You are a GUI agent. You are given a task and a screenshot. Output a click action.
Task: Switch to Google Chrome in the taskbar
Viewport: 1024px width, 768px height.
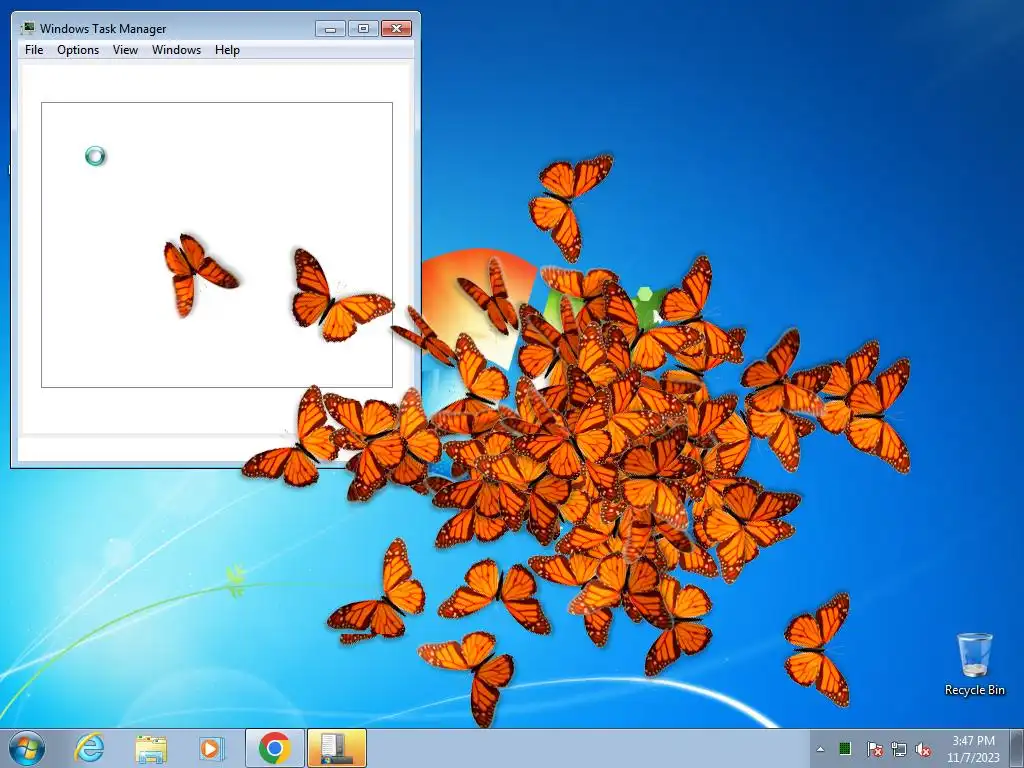(x=274, y=748)
